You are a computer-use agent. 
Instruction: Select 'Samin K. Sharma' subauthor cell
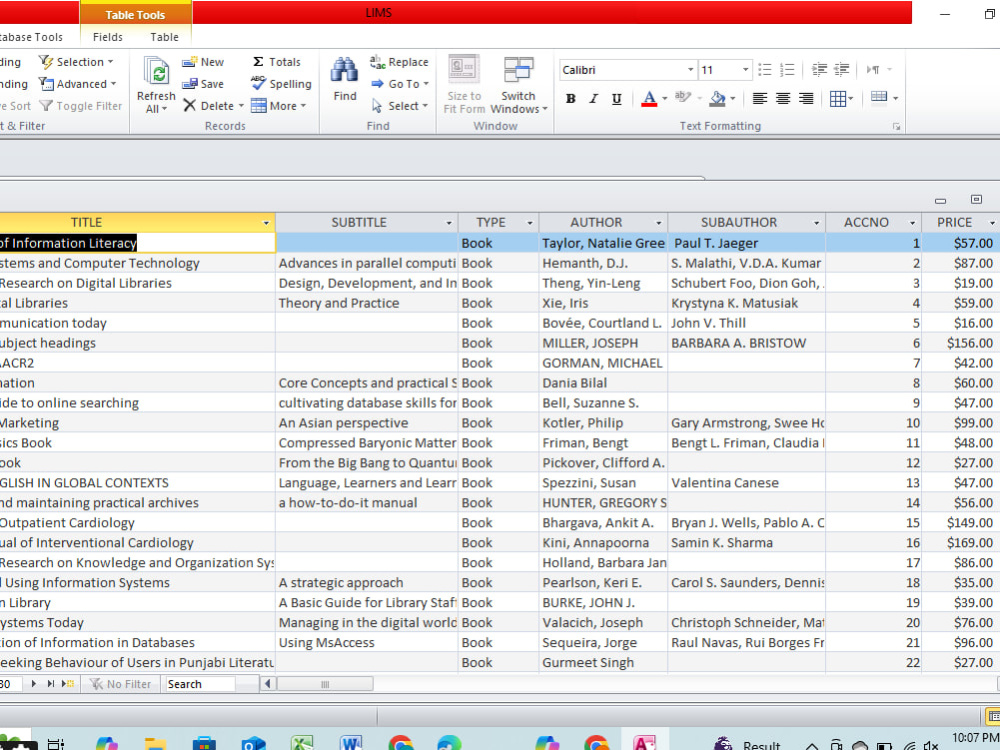point(746,543)
